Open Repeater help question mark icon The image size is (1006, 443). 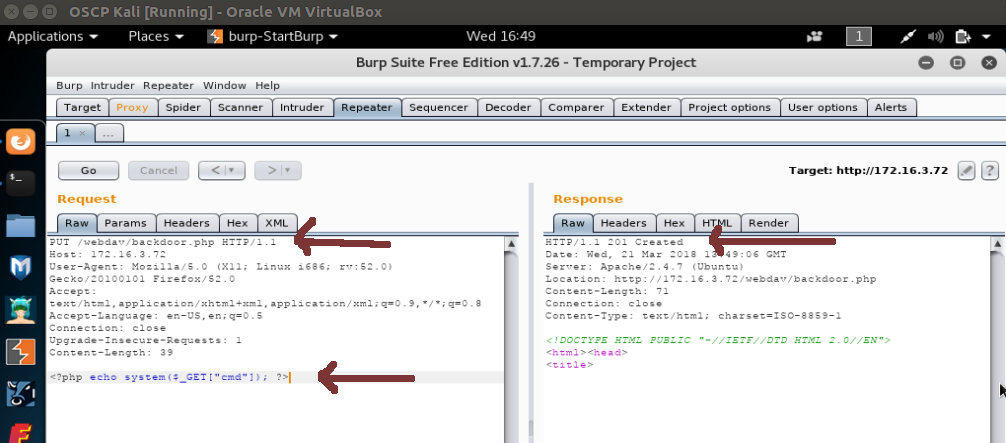tap(990, 170)
